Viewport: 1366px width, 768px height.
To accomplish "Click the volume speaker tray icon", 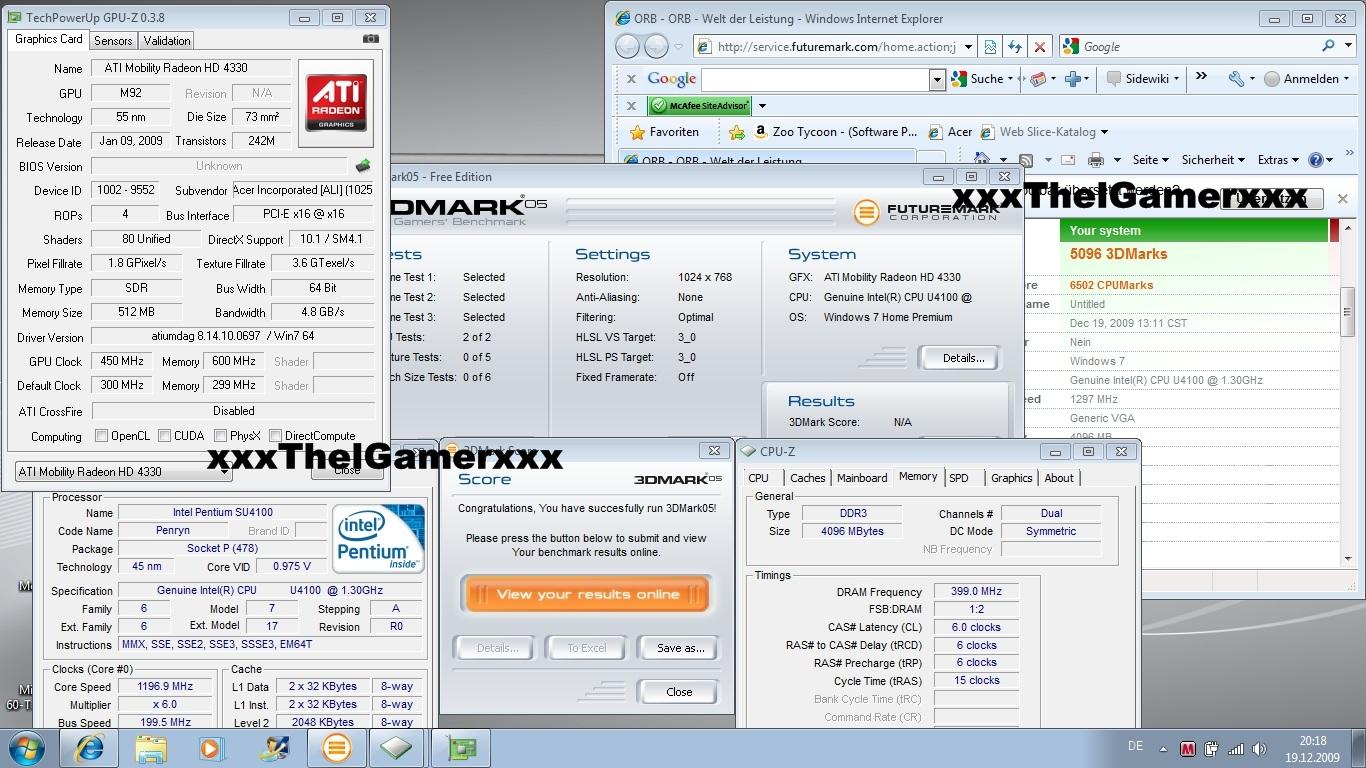I will coord(1260,749).
